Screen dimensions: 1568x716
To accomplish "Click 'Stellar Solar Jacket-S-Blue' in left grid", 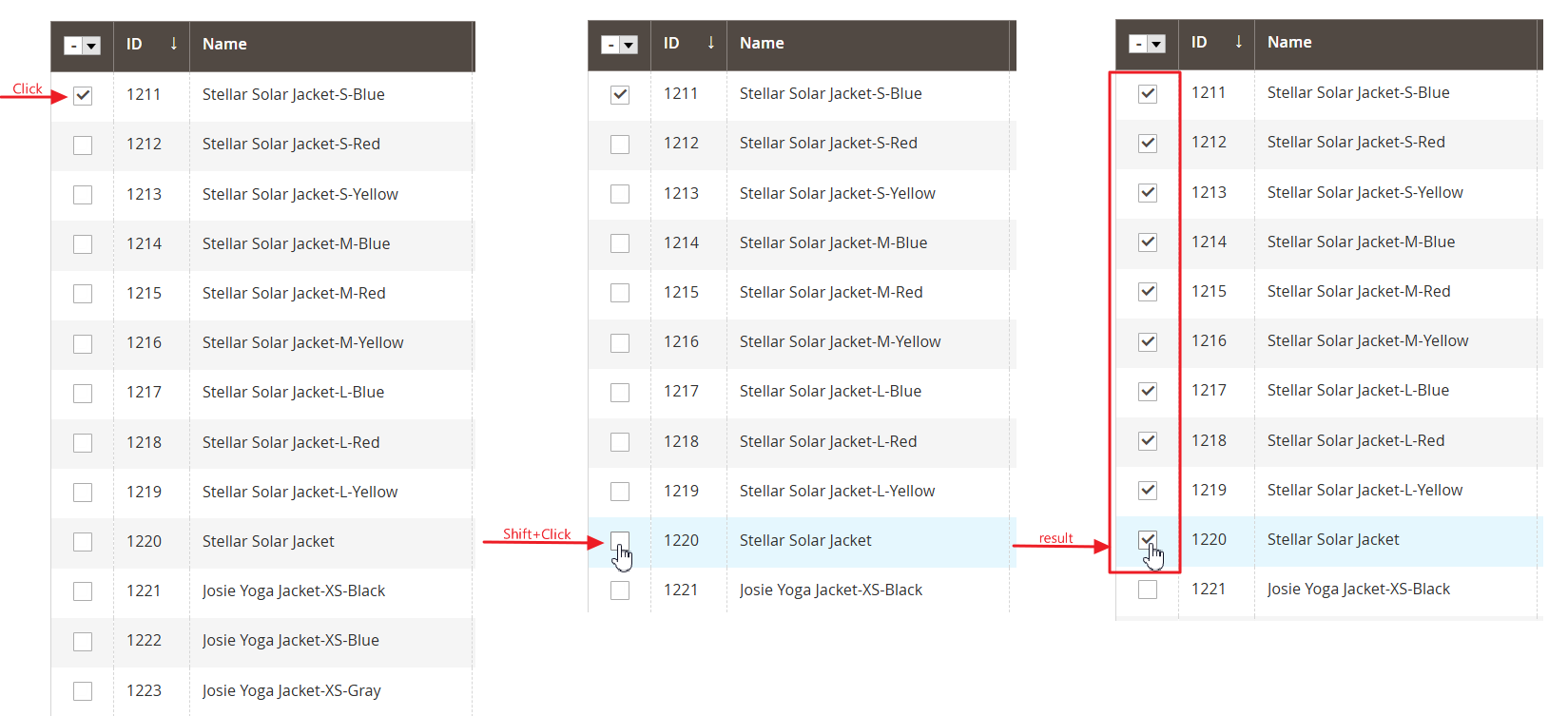I will (293, 94).
